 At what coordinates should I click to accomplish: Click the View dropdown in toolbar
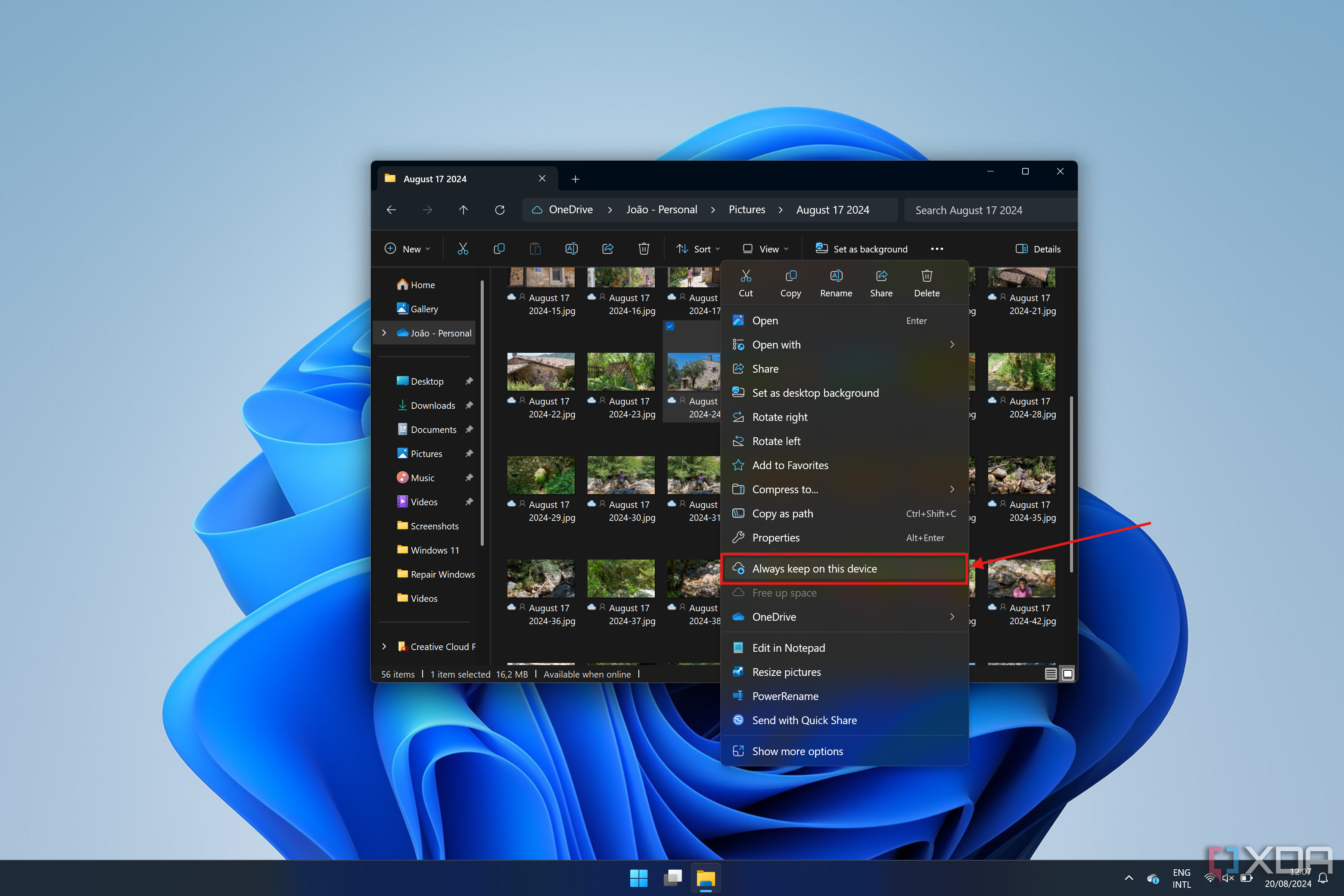(766, 248)
